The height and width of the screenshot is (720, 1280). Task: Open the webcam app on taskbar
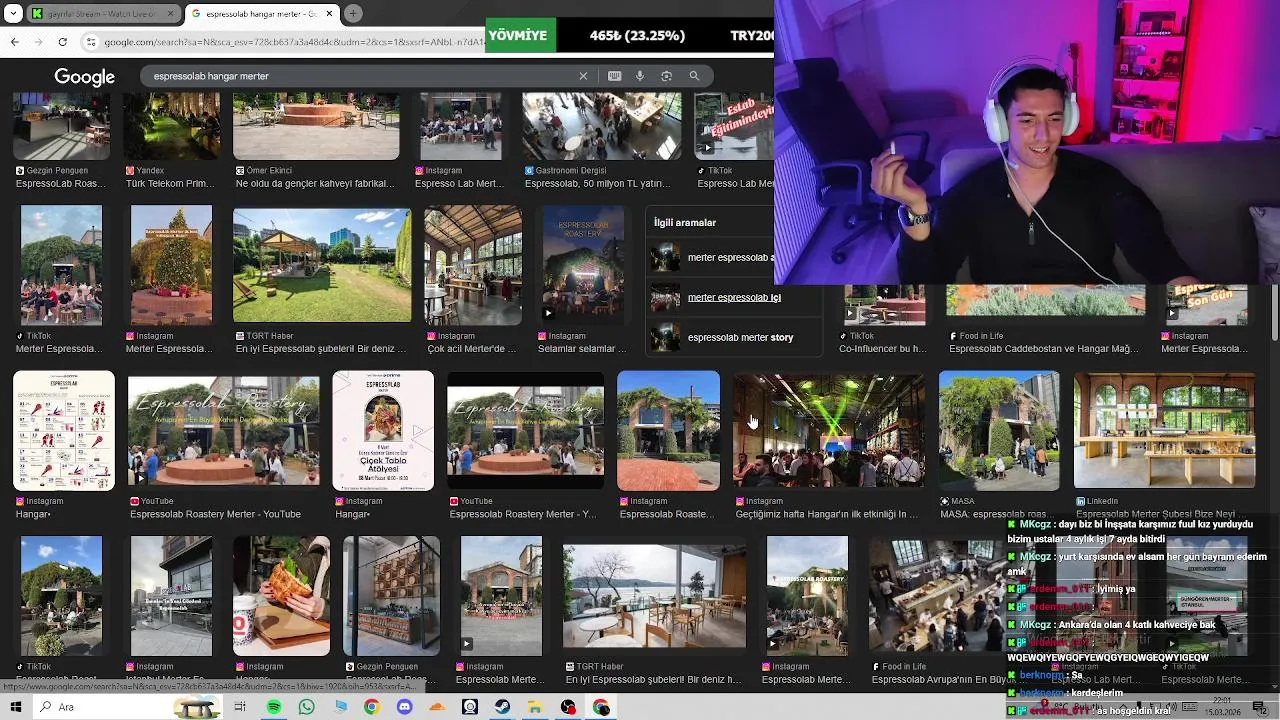pos(469,707)
